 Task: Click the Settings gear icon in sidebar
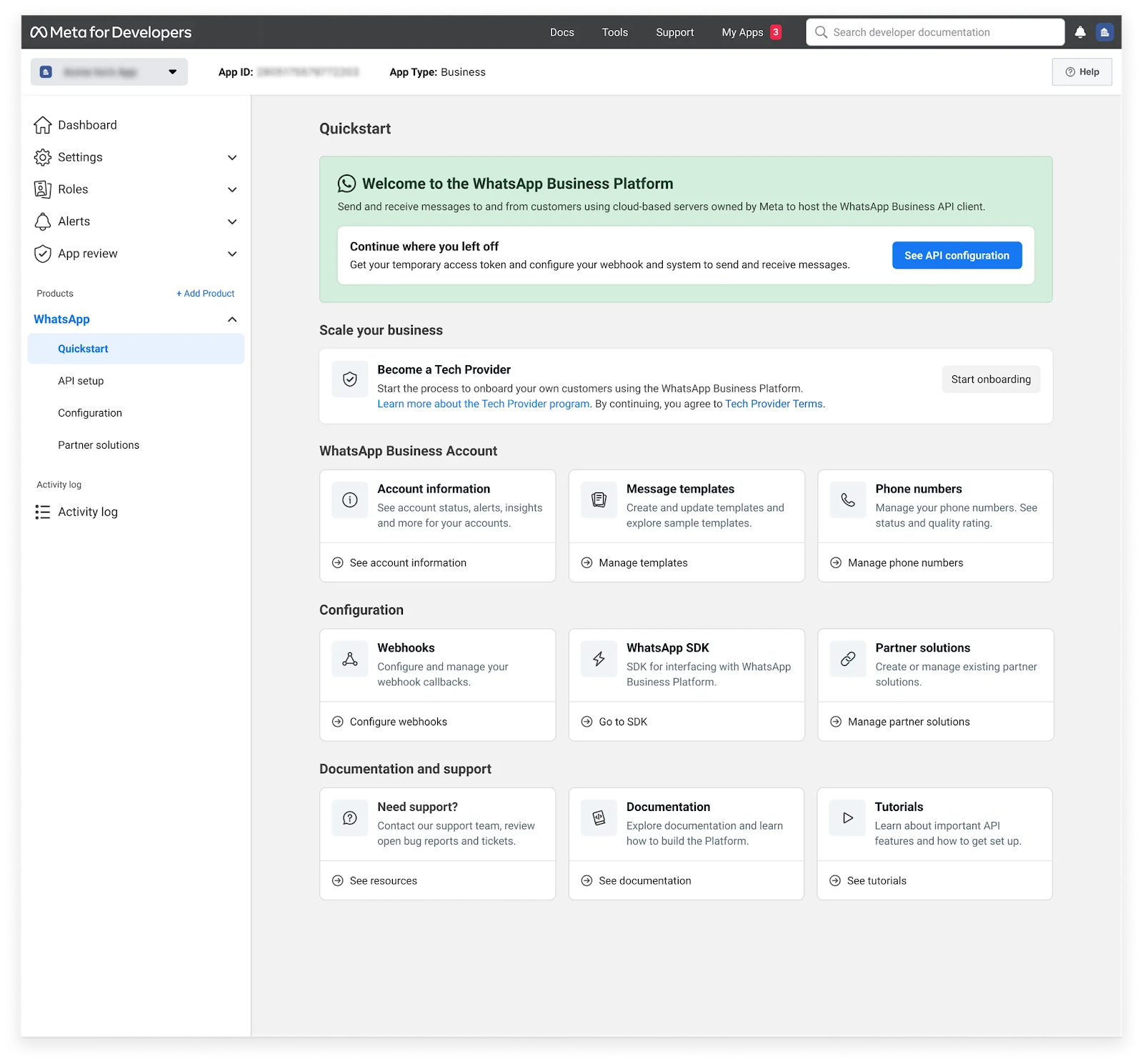tap(43, 157)
